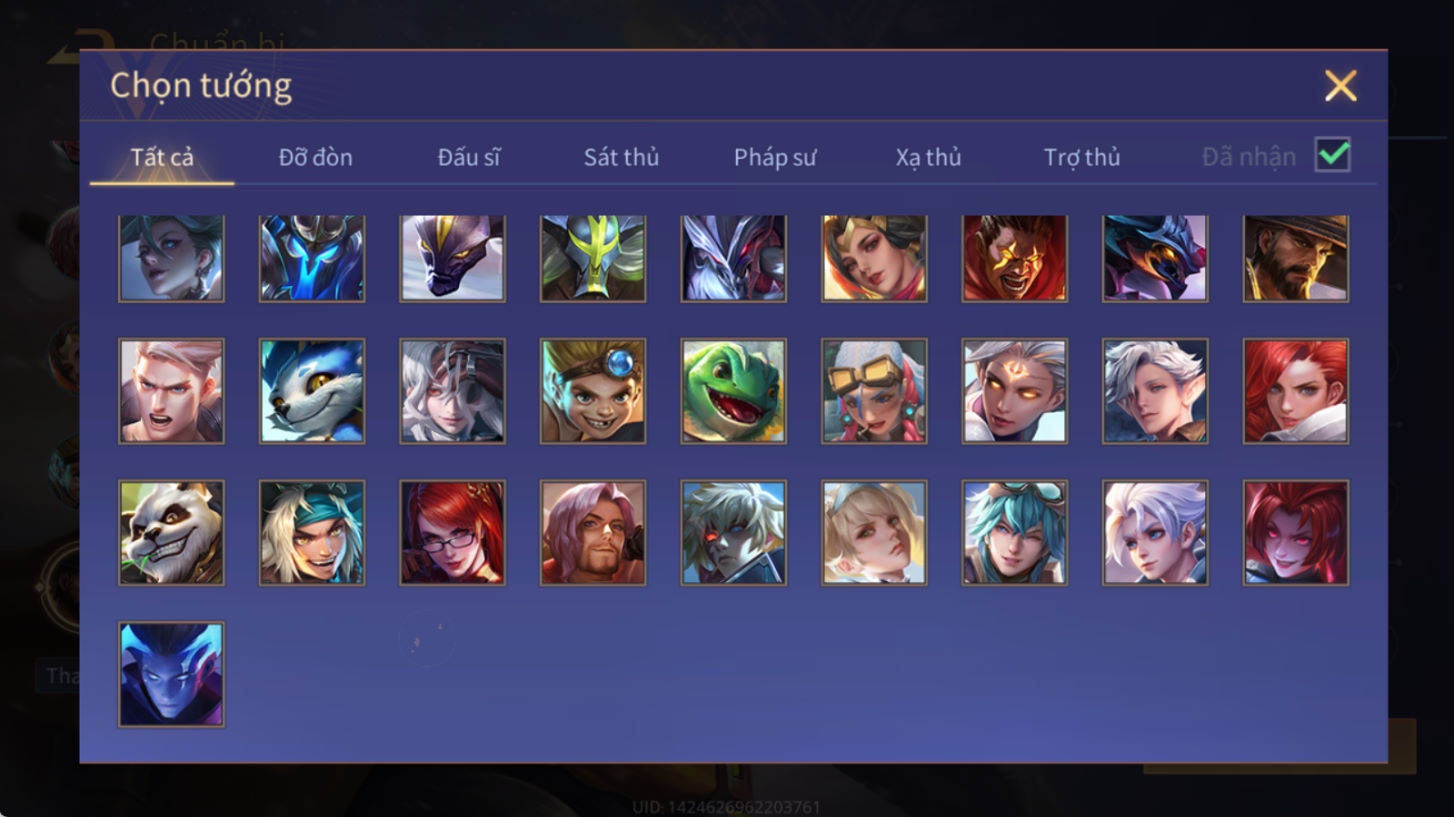1454x817 pixels.
Task: Select the bearded cowboy hat hero
Action: coord(1295,258)
